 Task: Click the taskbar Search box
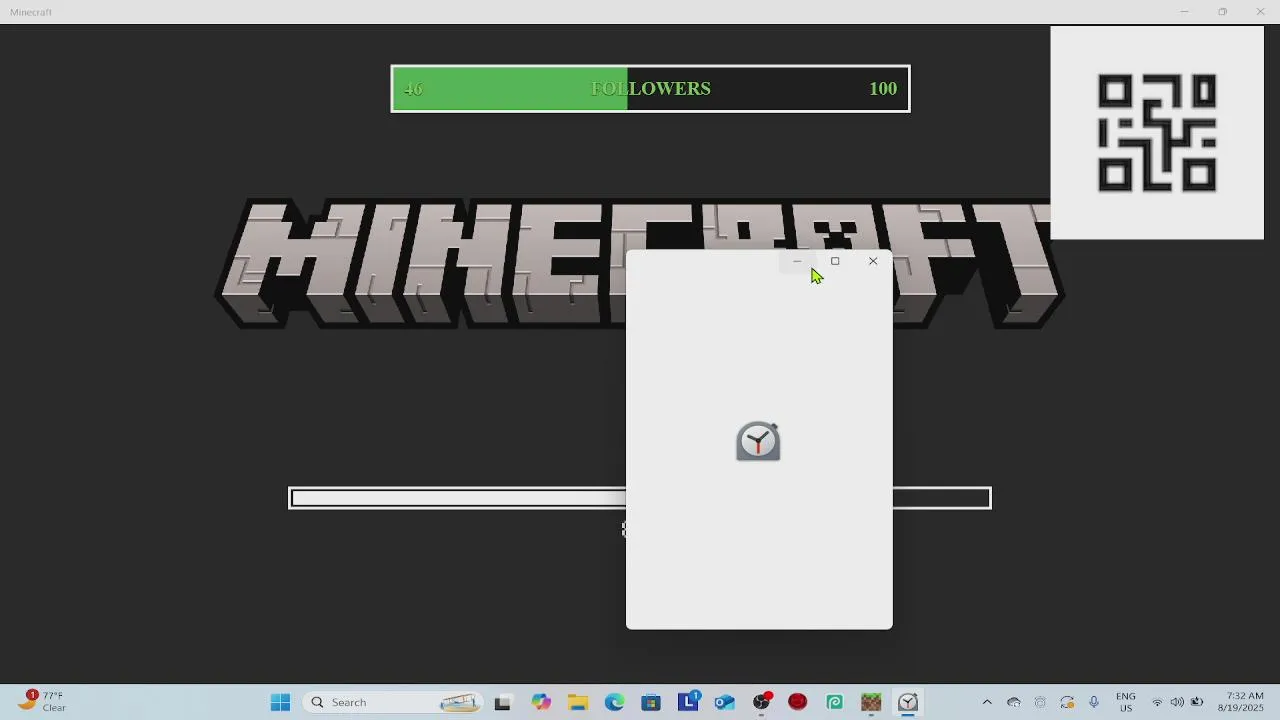pyautogui.click(x=394, y=702)
